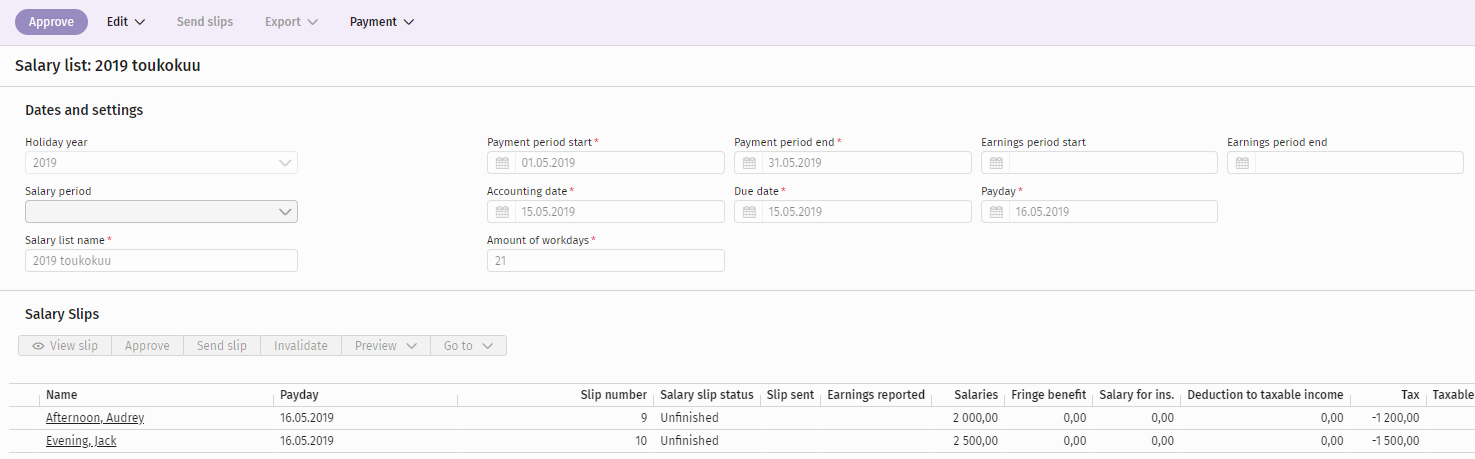Click the Fringe benefit column header

pos(1049,395)
